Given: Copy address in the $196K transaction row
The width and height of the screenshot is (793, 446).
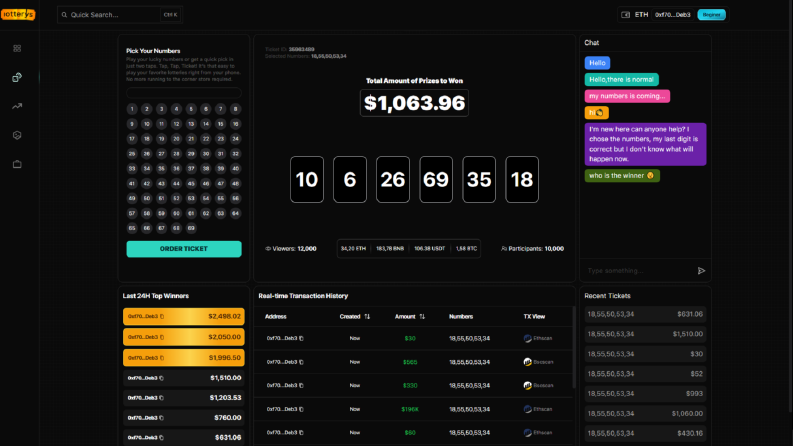Looking at the screenshot, I should pyautogui.click(x=301, y=409).
